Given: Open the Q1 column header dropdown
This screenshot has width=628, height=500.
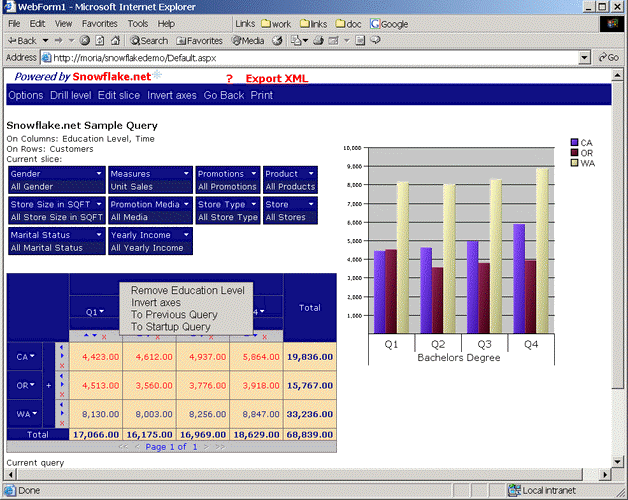Looking at the screenshot, I should [102, 311].
